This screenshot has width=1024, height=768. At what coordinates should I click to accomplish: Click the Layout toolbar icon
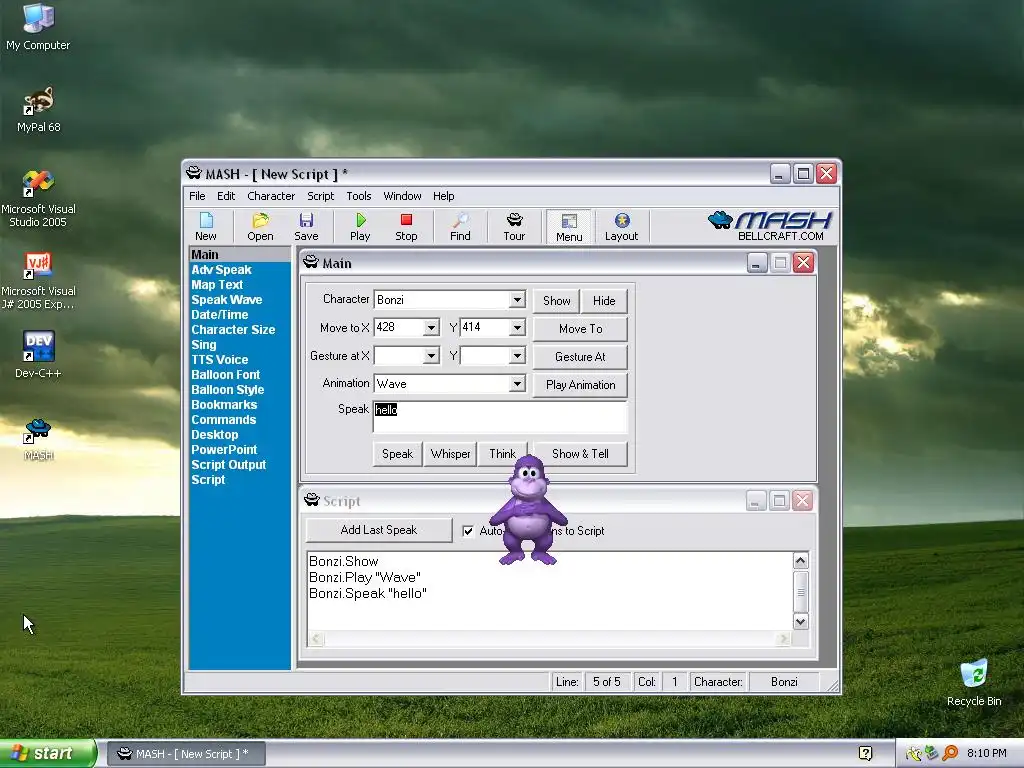621,227
